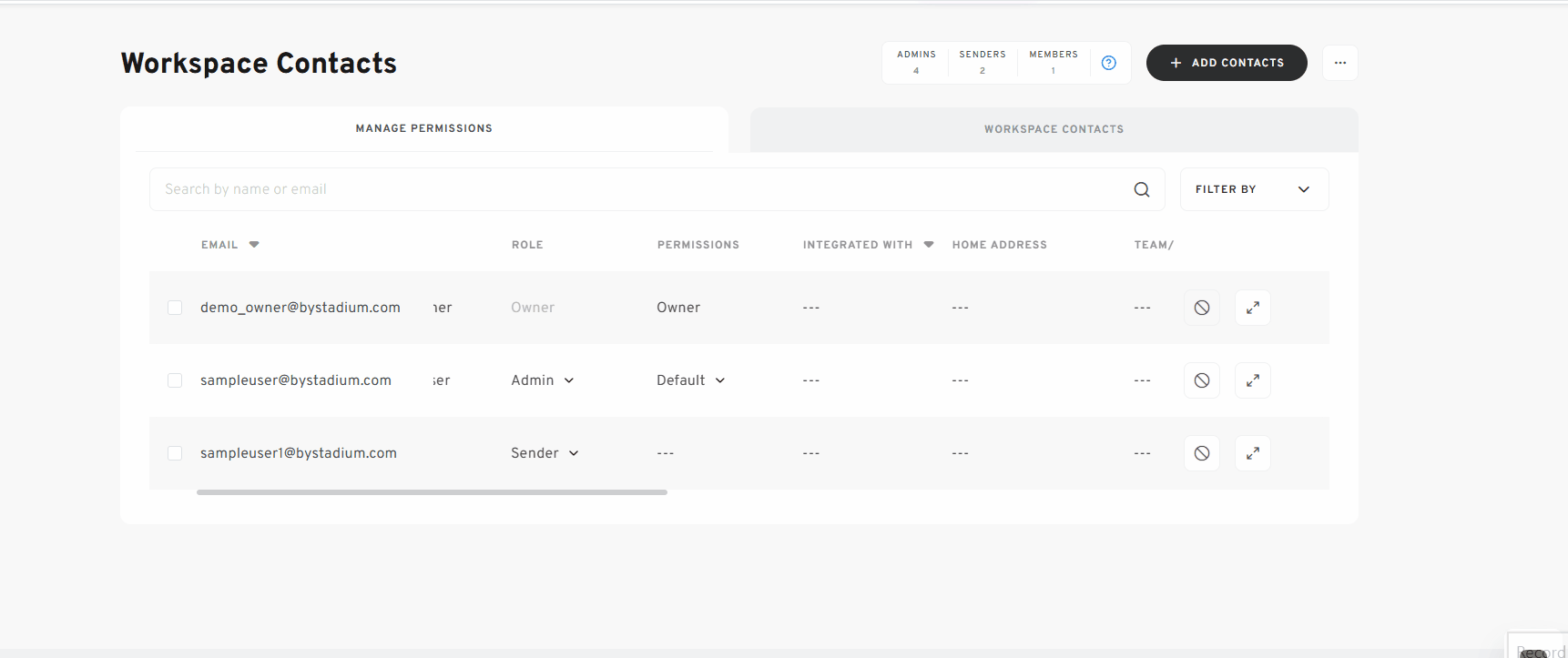
Task: Click the Members count stat
Action: (x=1054, y=62)
